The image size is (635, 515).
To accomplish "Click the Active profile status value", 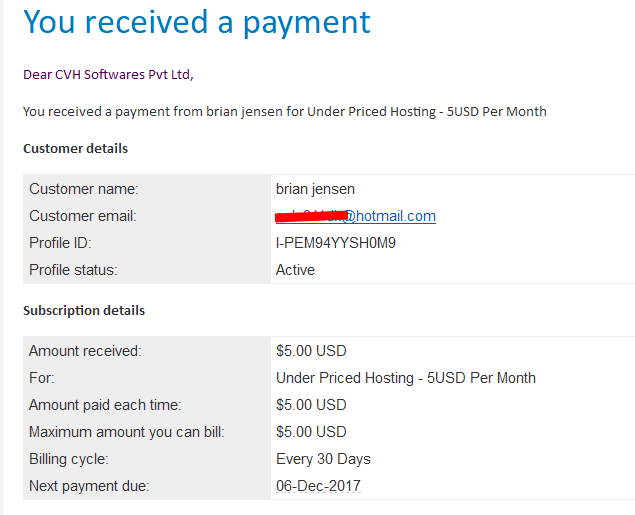I will pos(295,270).
